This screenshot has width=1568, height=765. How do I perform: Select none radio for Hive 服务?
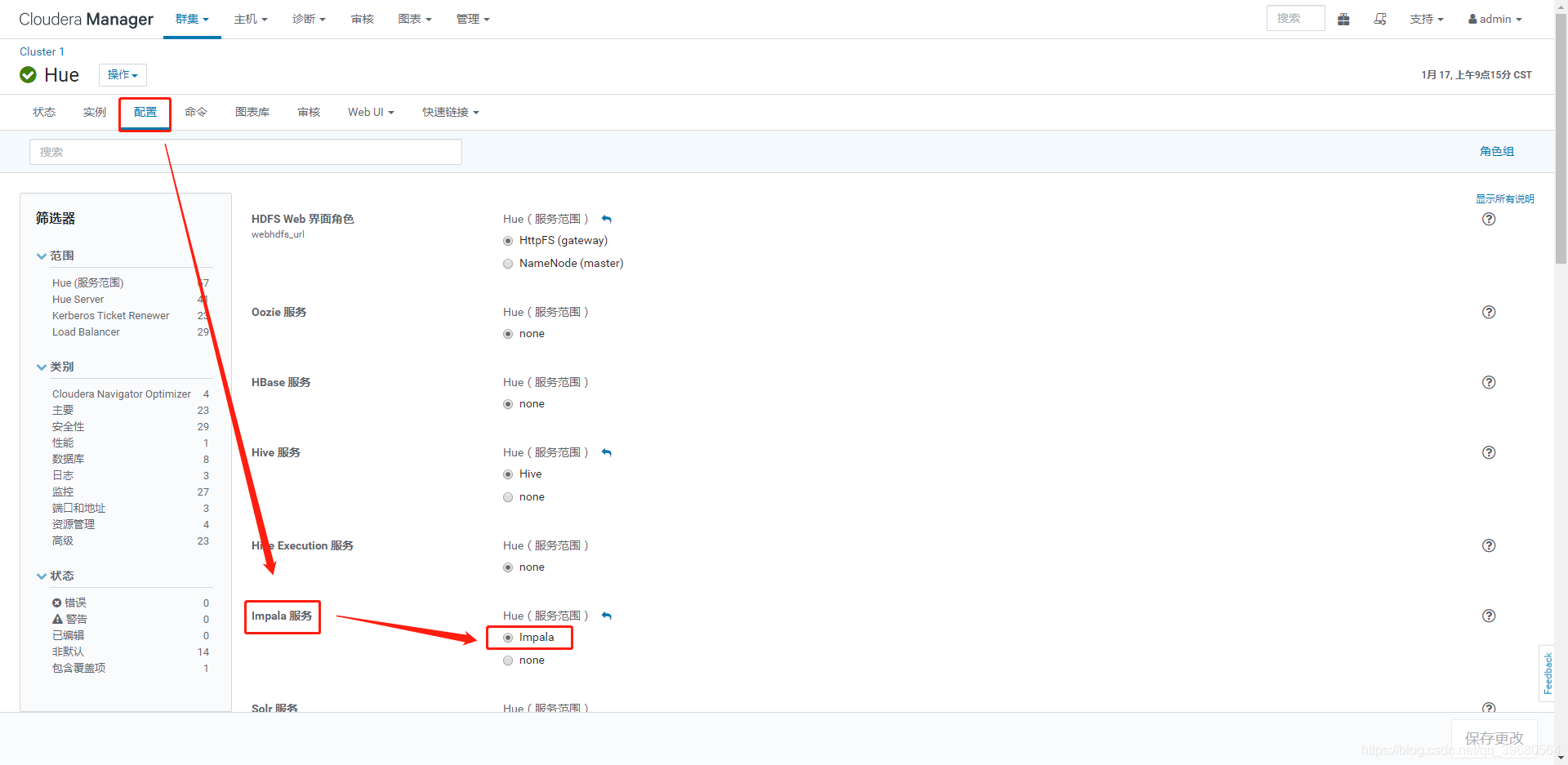pyautogui.click(x=508, y=497)
